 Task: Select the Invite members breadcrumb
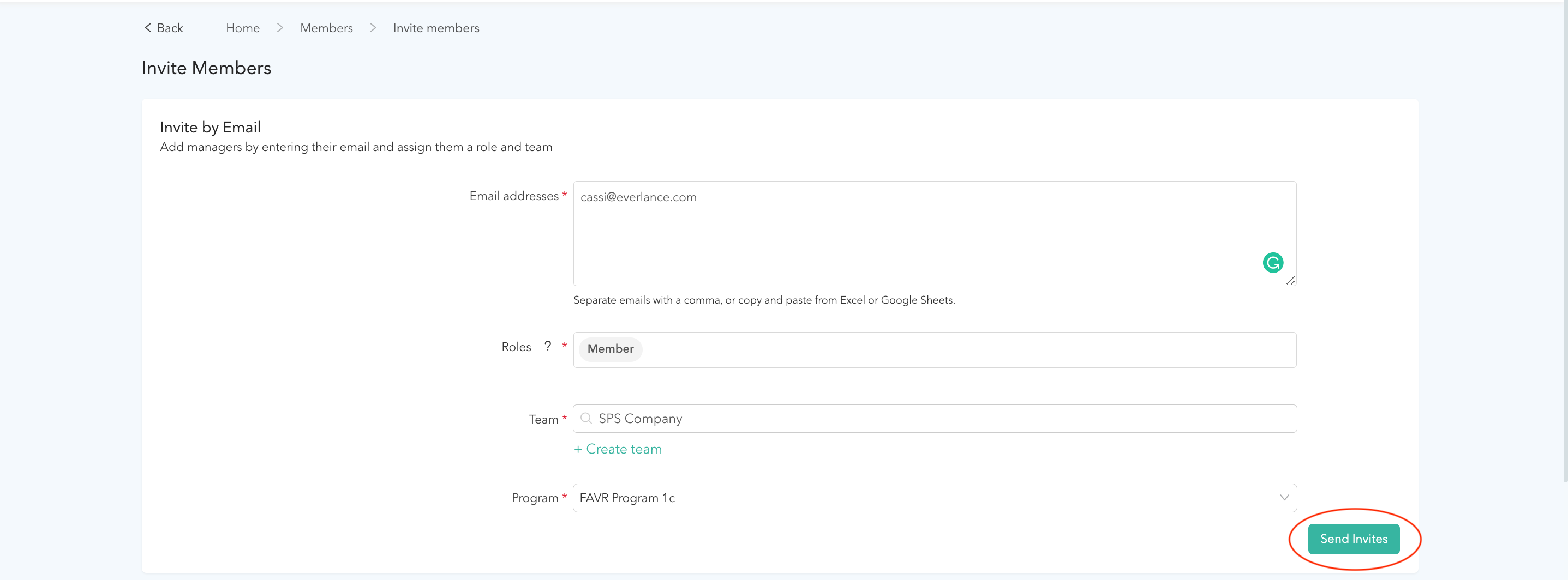436,28
